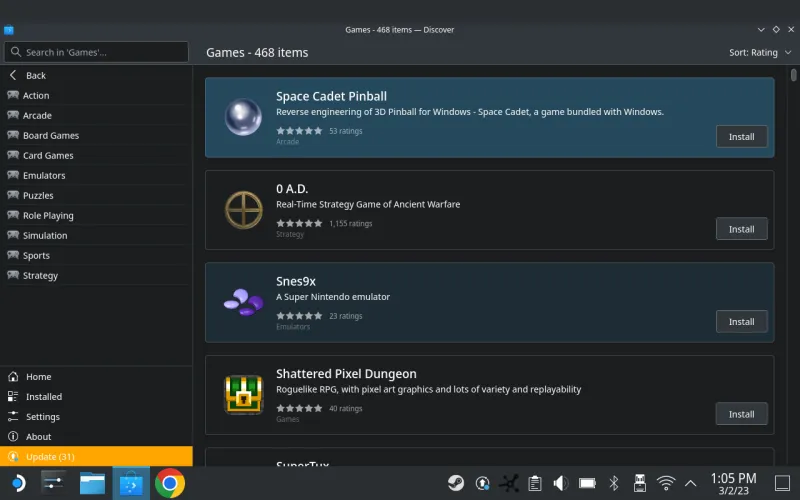Image resolution: width=800 pixels, height=500 pixels.
Task: Click the Search in 'Games' field
Action: [96, 52]
